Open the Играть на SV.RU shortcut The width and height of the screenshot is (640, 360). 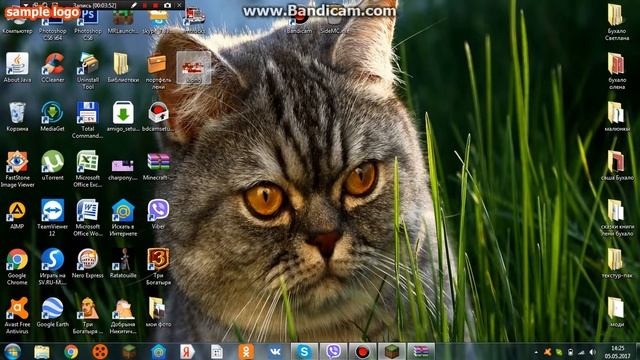(x=53, y=267)
